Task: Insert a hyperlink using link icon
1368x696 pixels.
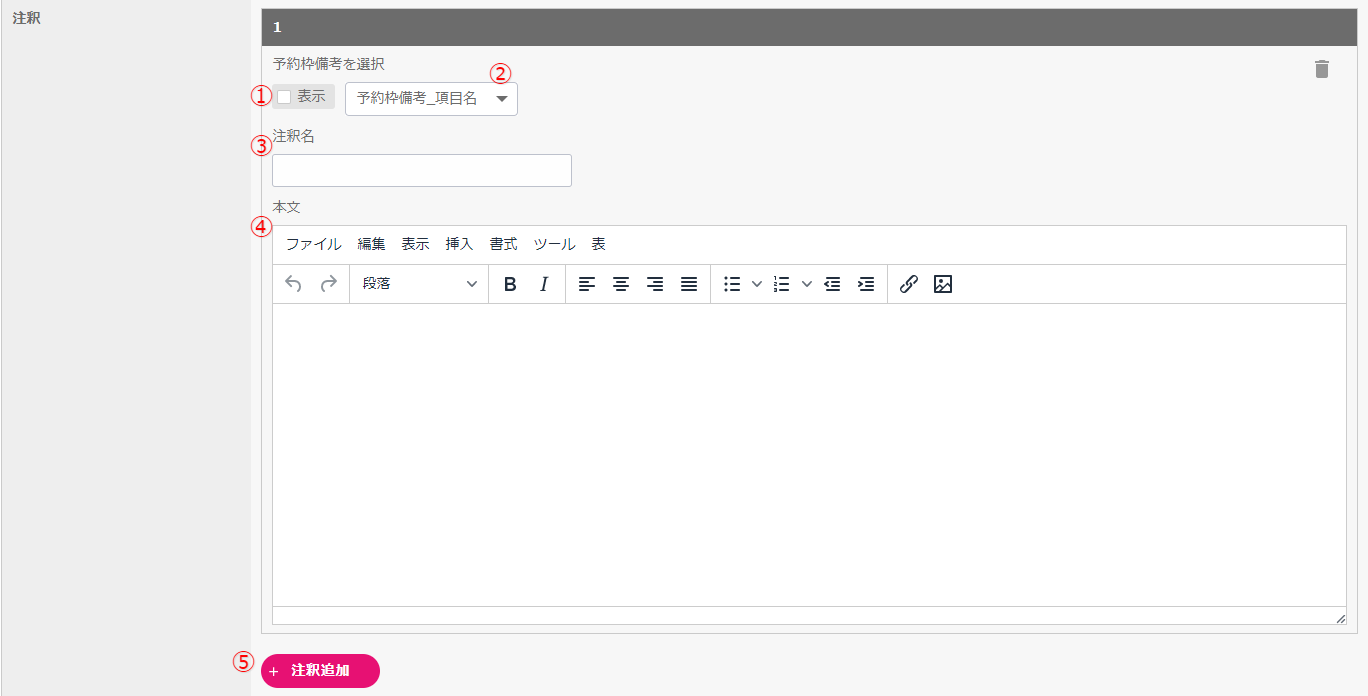Action: point(908,284)
